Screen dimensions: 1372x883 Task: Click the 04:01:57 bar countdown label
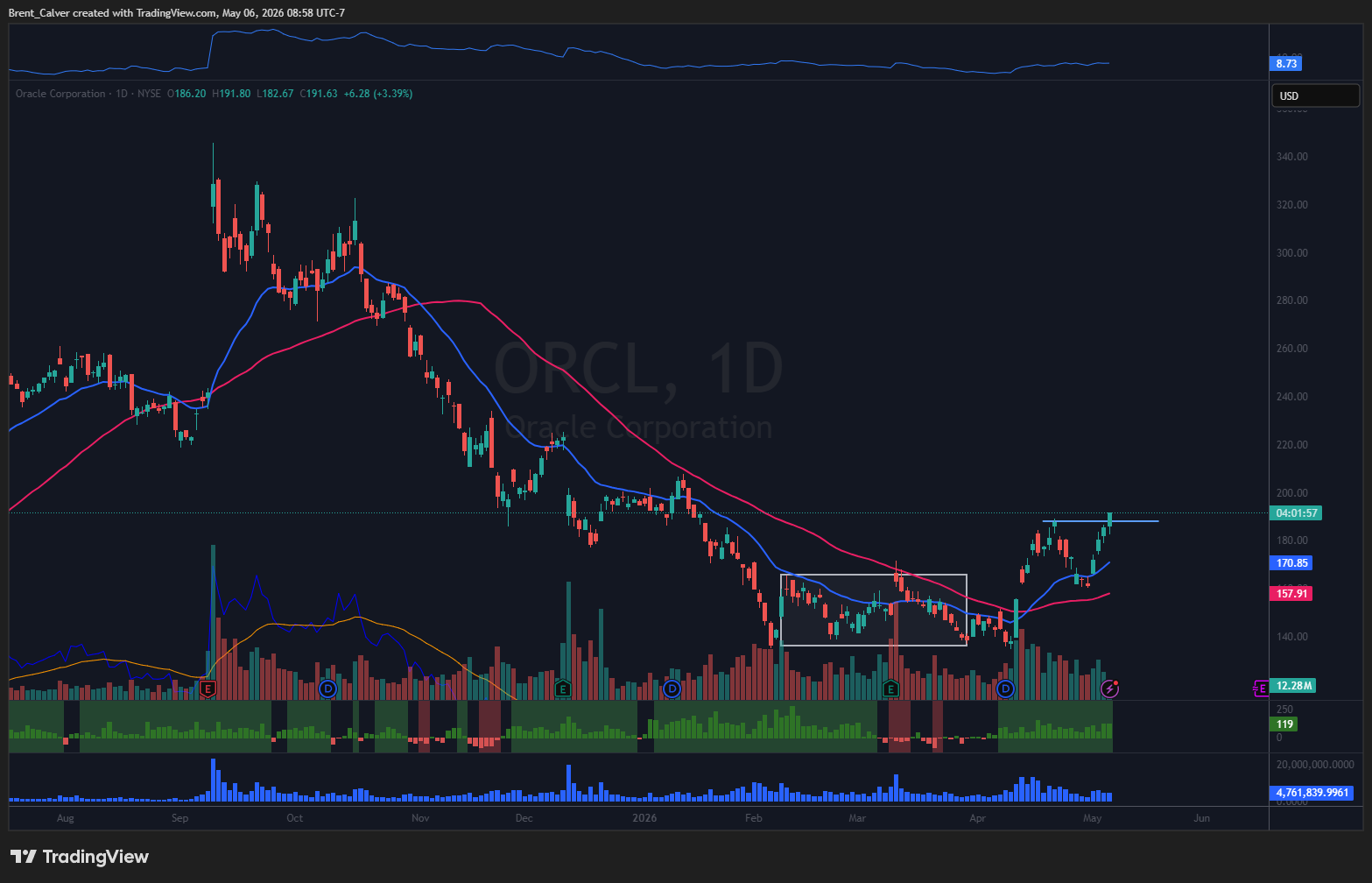[1296, 513]
